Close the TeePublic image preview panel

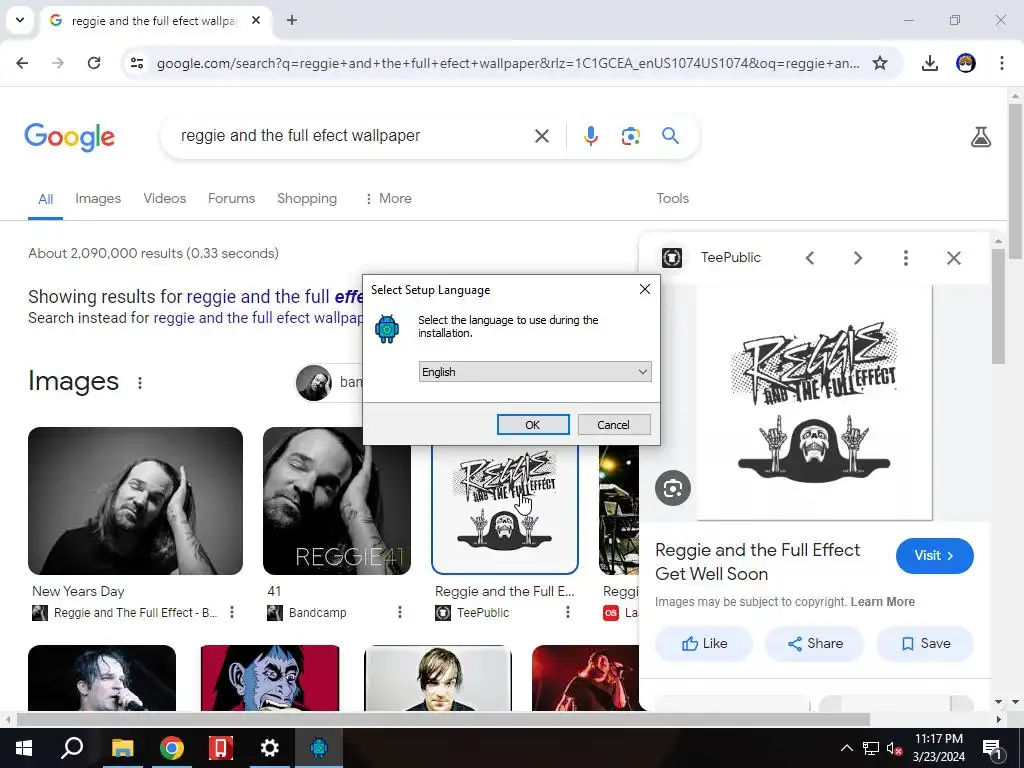tap(953, 258)
